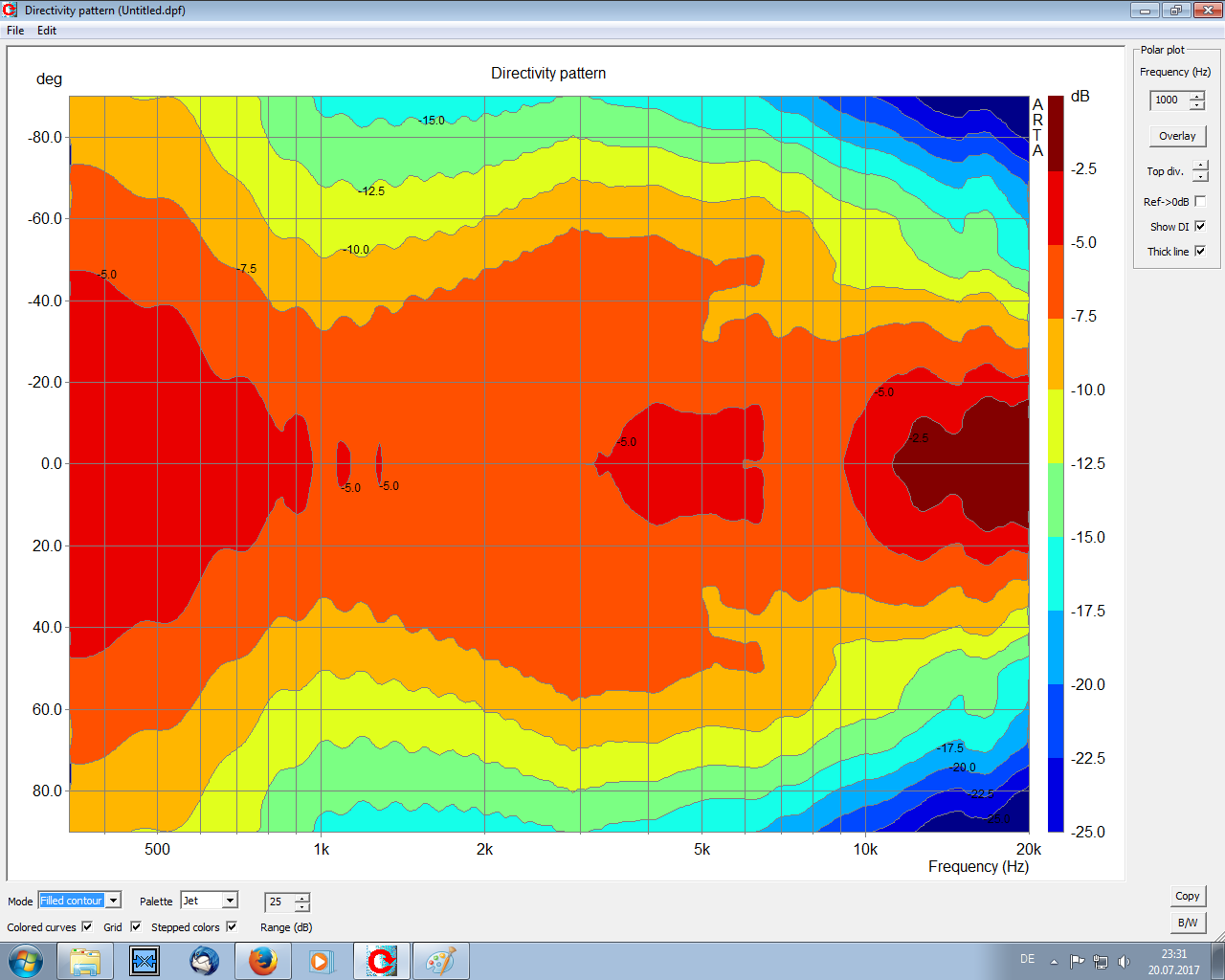Launch Windows Media Player from taskbar
1225x980 pixels.
tap(322, 960)
